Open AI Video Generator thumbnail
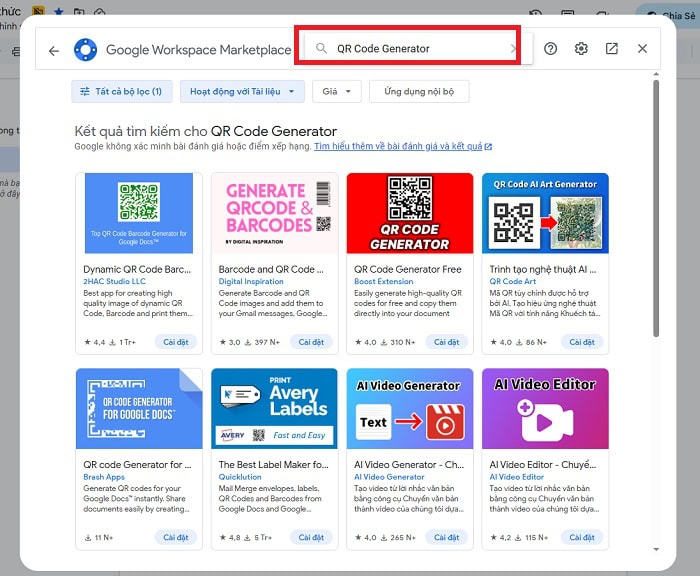The width and height of the screenshot is (700, 576). pyautogui.click(x=410, y=409)
